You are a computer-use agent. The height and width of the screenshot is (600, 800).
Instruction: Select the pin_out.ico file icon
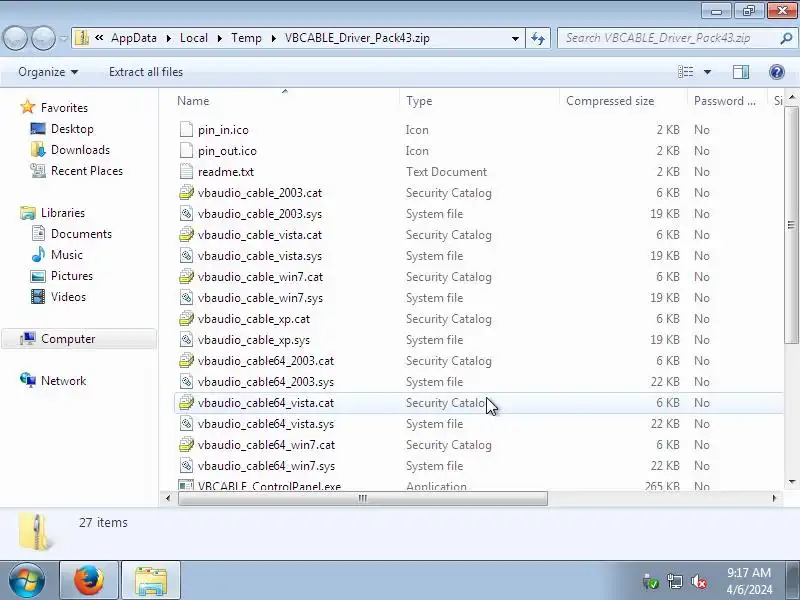(x=186, y=151)
